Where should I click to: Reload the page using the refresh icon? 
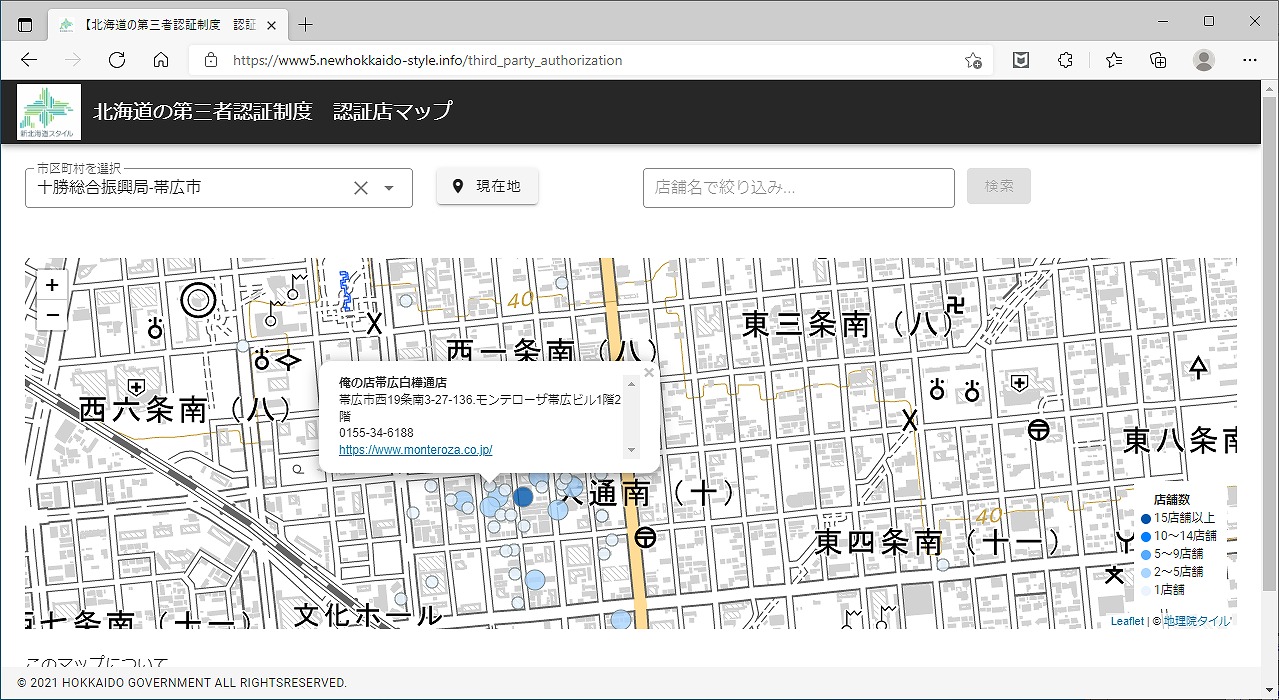(x=117, y=60)
